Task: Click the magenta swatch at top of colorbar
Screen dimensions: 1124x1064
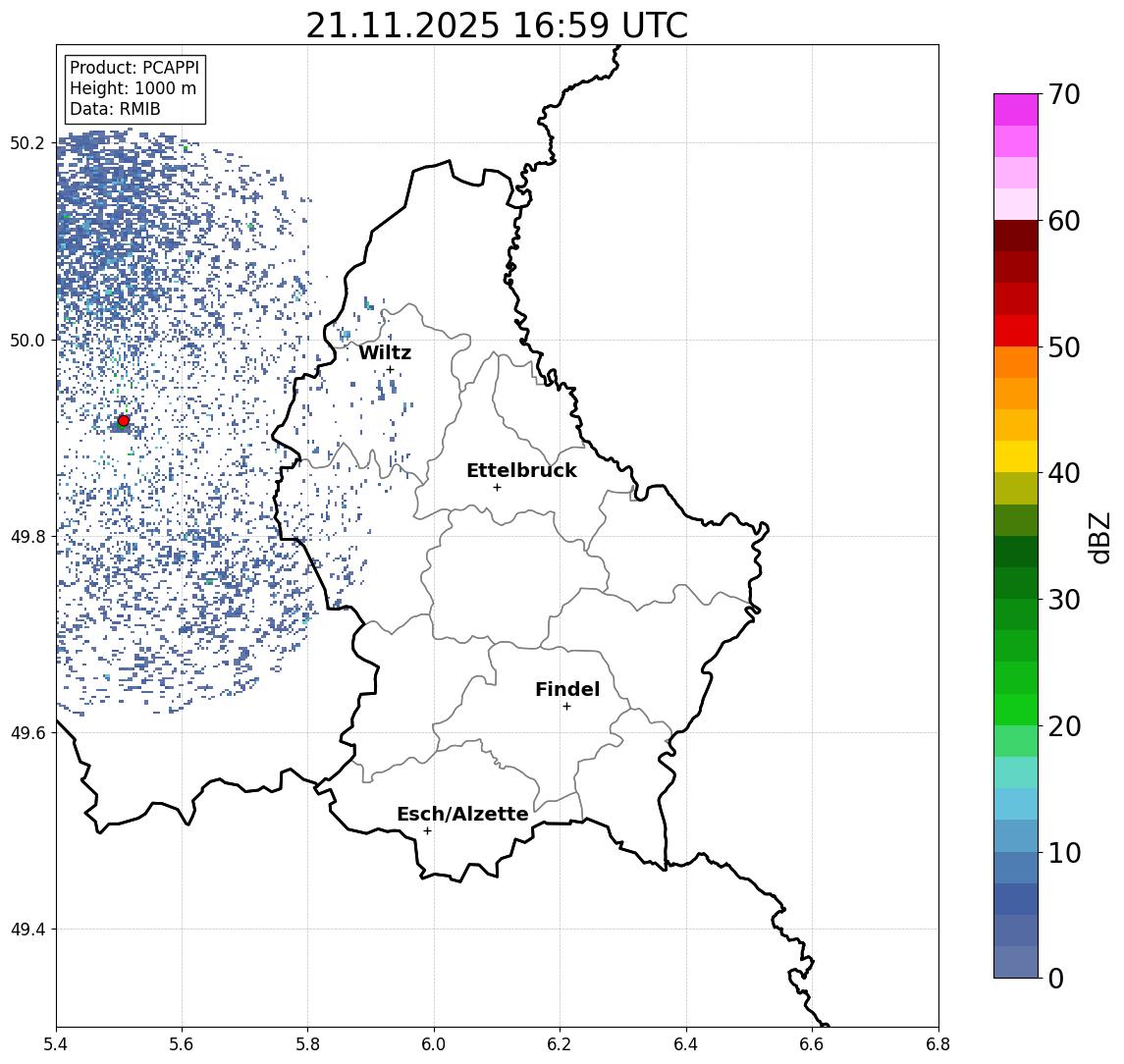Action: [1016, 110]
